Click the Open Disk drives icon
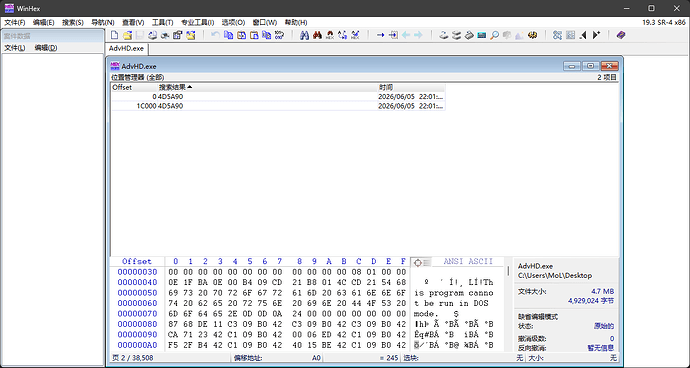Screen dimensions: 690x368 point(456,35)
